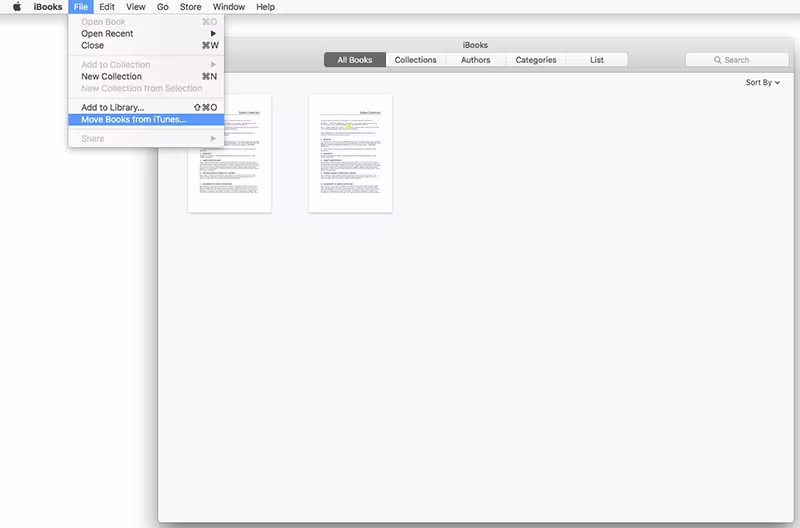Click the Search field
This screenshot has width=800, height=528.
(737, 60)
